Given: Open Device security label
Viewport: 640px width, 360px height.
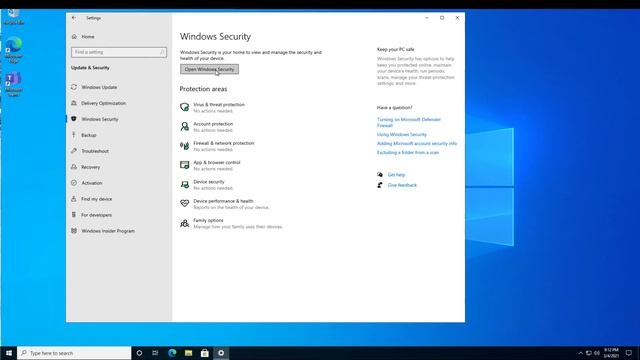Looking at the screenshot, I should click(x=209, y=182).
